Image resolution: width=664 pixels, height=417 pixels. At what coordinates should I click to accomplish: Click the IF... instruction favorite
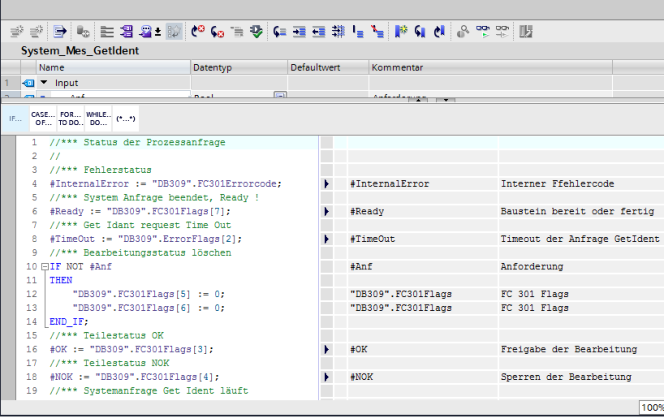pyautogui.click(x=15, y=118)
